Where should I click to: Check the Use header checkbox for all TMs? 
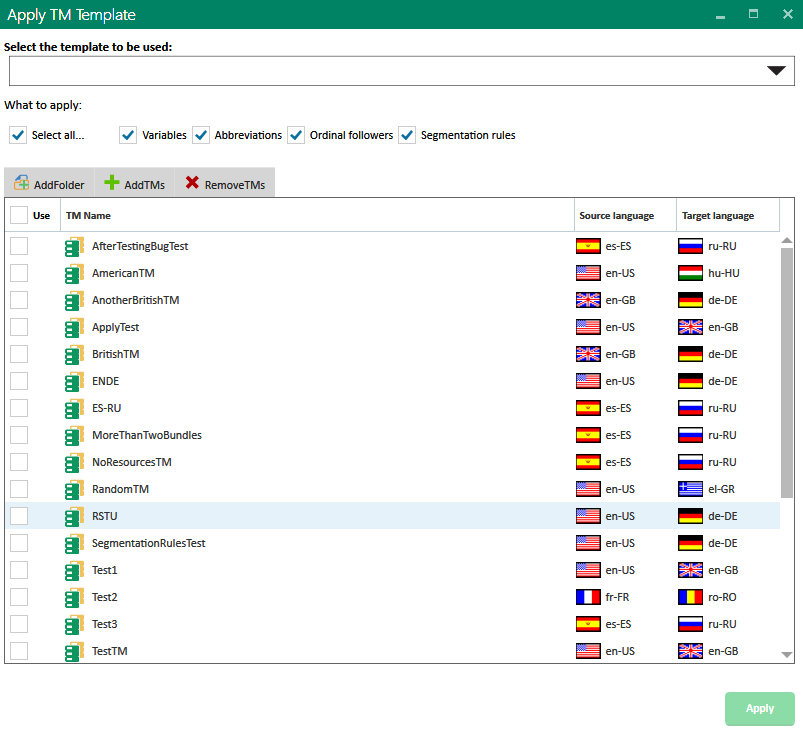[19, 215]
